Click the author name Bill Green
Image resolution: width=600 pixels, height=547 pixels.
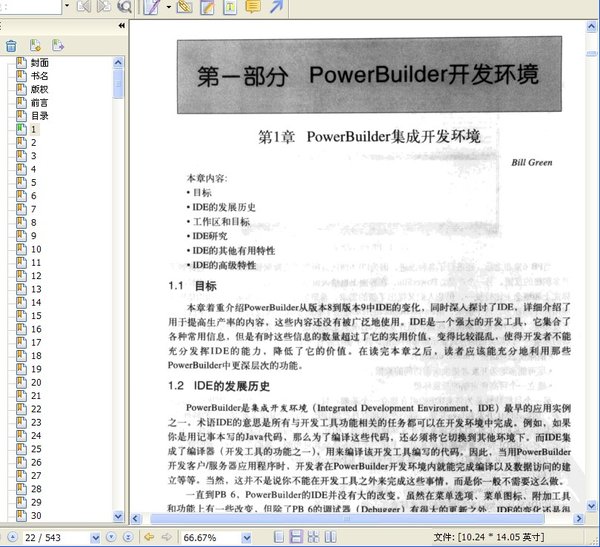(x=532, y=162)
